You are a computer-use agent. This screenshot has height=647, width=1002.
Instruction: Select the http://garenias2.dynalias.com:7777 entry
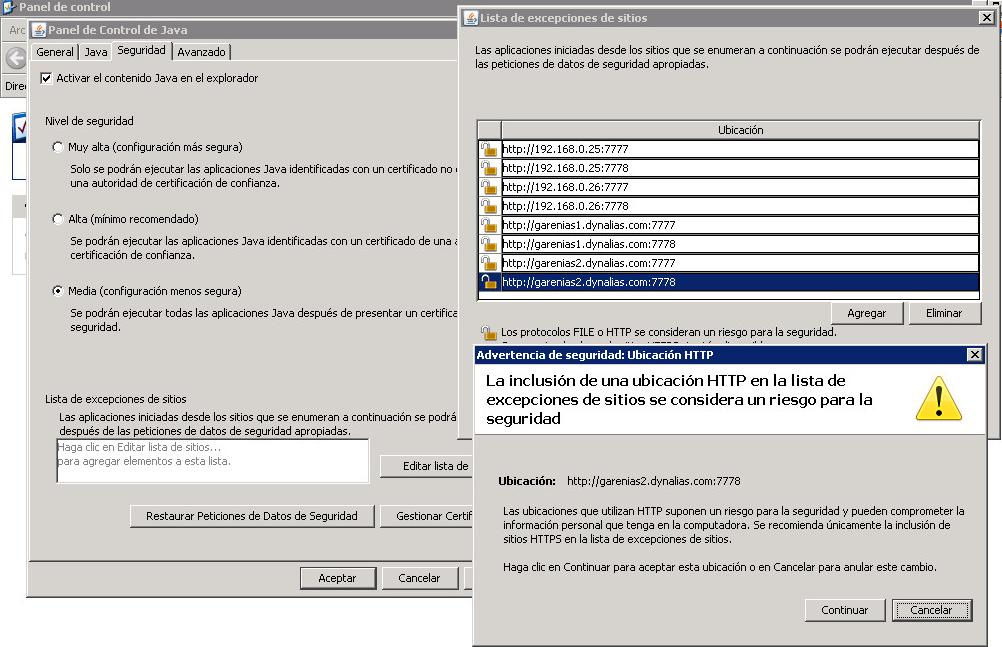click(741, 263)
